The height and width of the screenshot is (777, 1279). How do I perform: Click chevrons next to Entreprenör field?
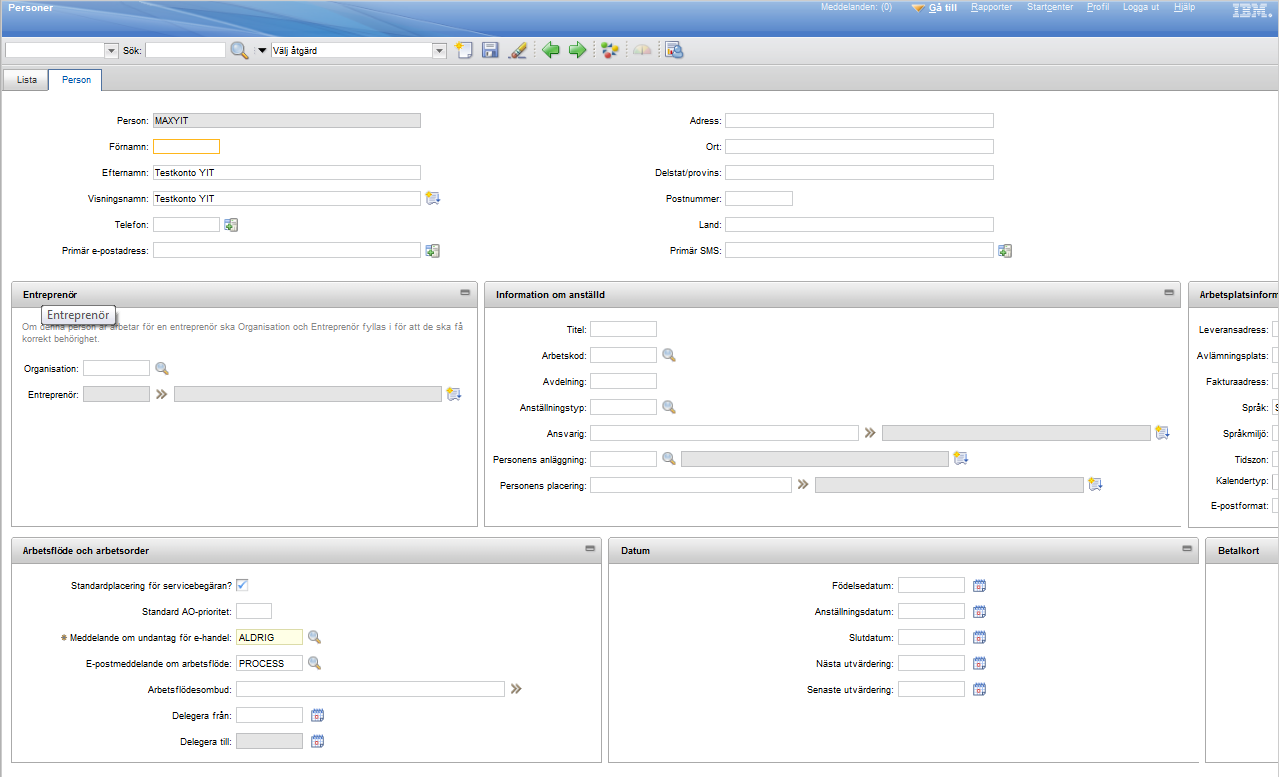161,394
